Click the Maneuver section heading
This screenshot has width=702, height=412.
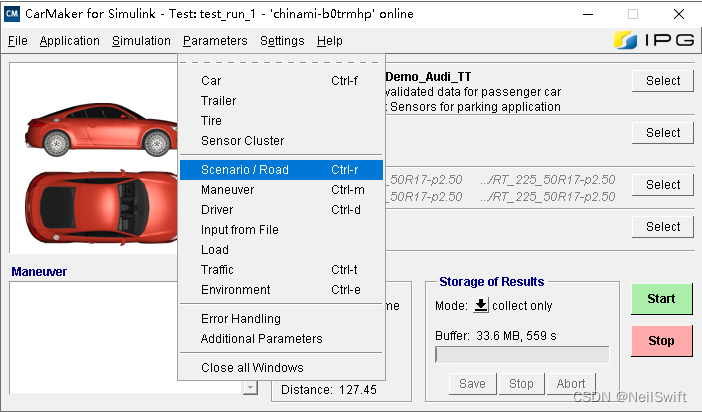[x=39, y=272]
